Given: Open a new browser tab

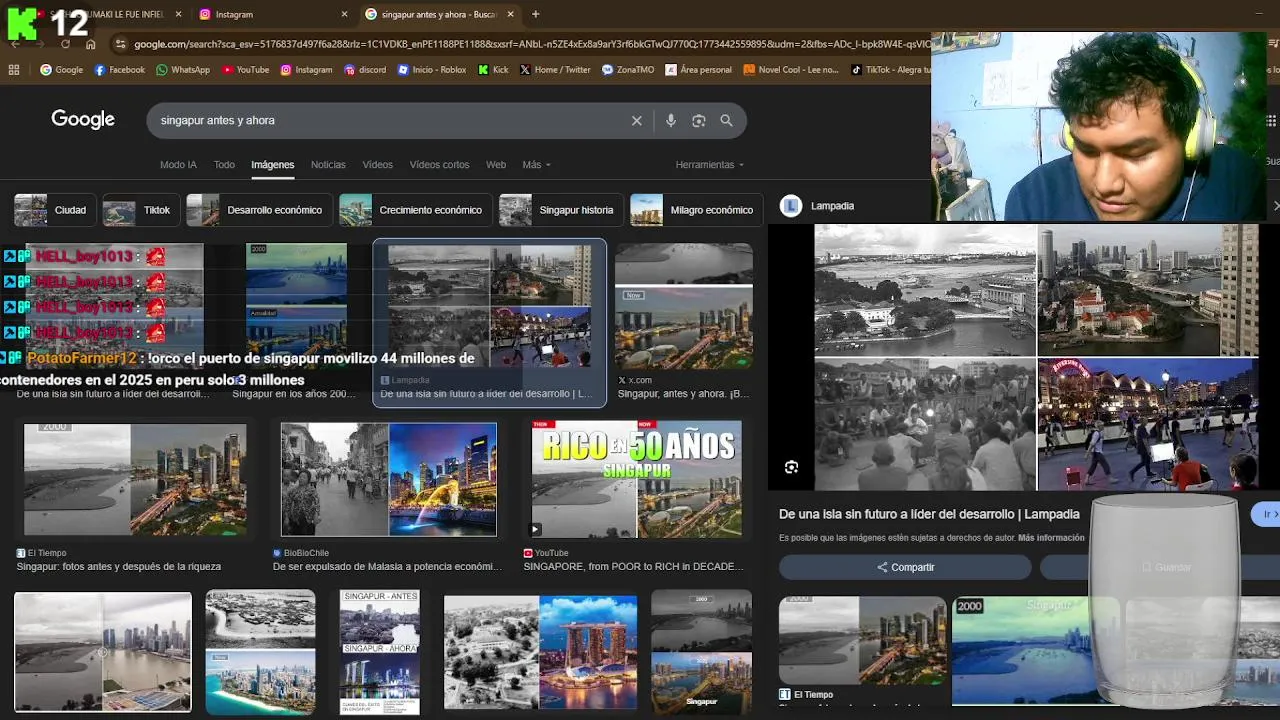Looking at the screenshot, I should tap(535, 14).
